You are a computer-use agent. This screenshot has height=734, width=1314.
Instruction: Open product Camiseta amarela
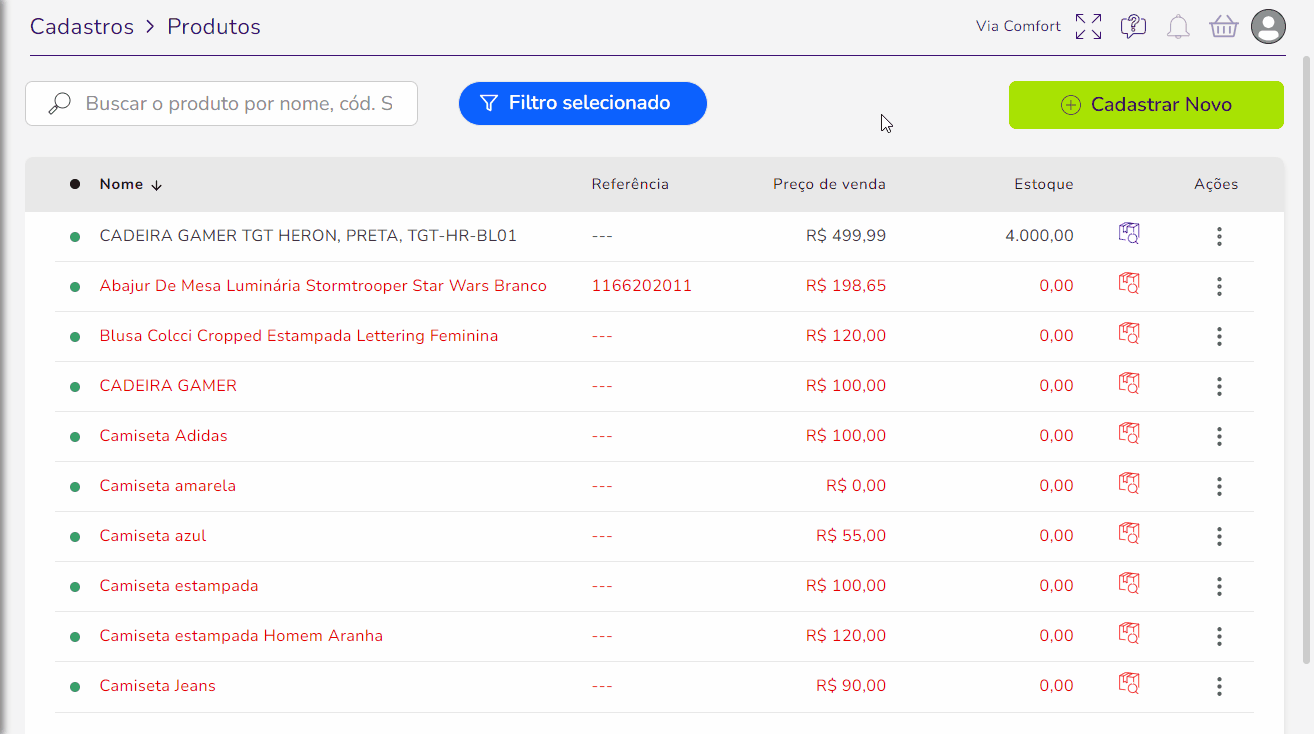tap(168, 486)
